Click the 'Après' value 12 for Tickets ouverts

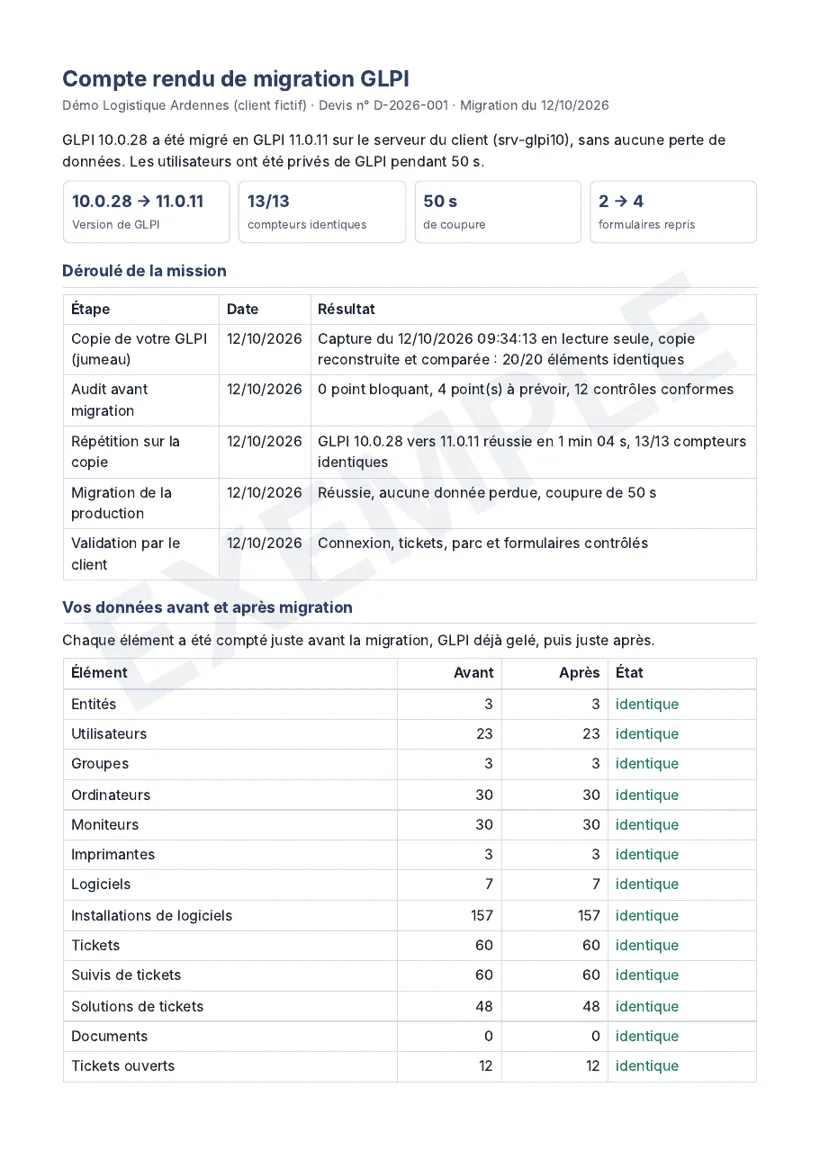point(592,1066)
